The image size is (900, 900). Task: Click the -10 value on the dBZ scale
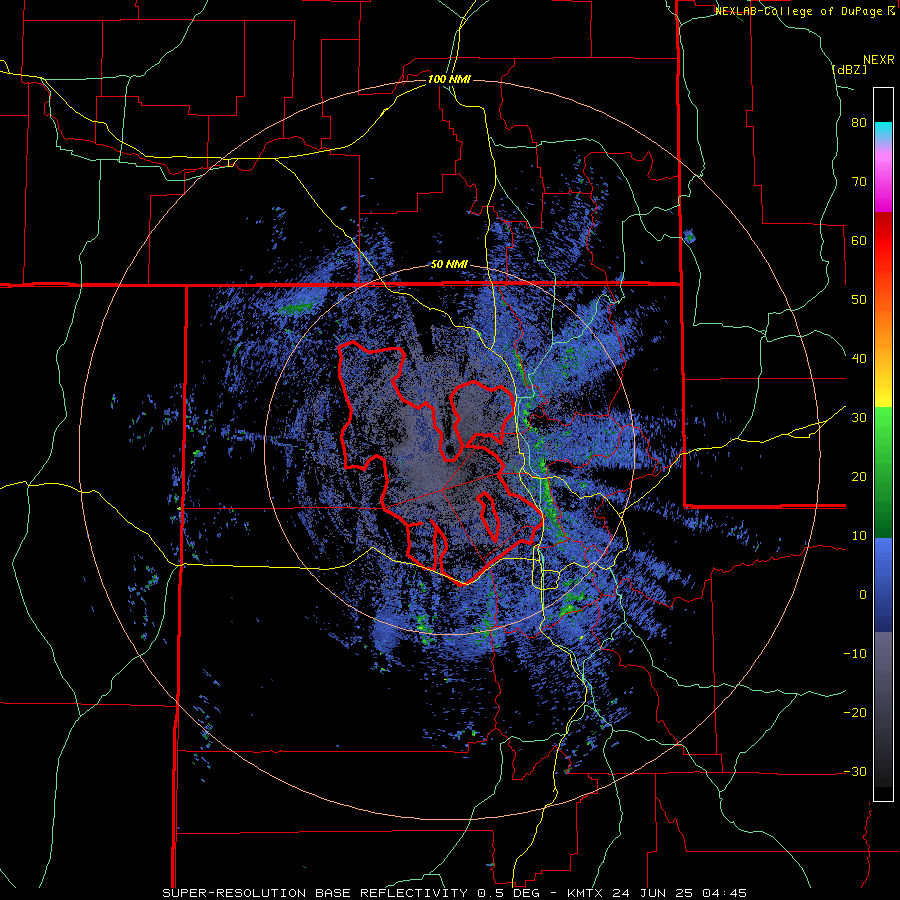pos(855,654)
